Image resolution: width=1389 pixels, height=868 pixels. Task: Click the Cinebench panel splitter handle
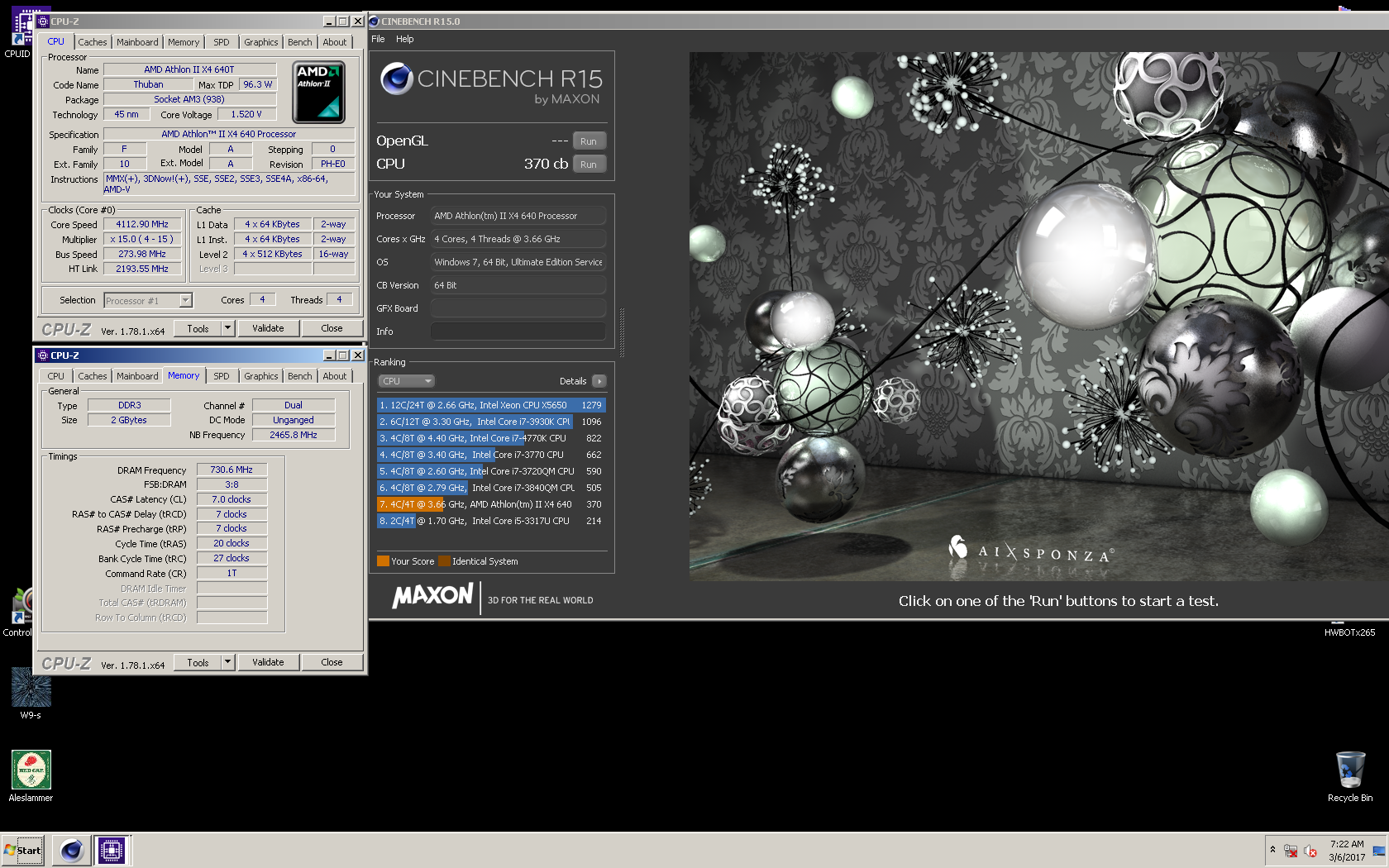click(x=621, y=331)
